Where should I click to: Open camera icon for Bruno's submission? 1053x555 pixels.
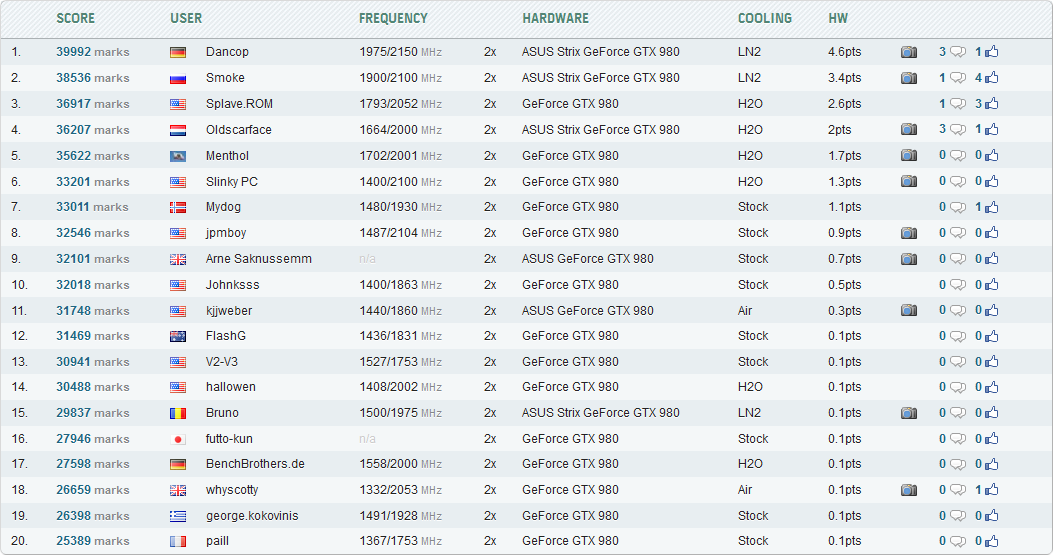coord(908,413)
